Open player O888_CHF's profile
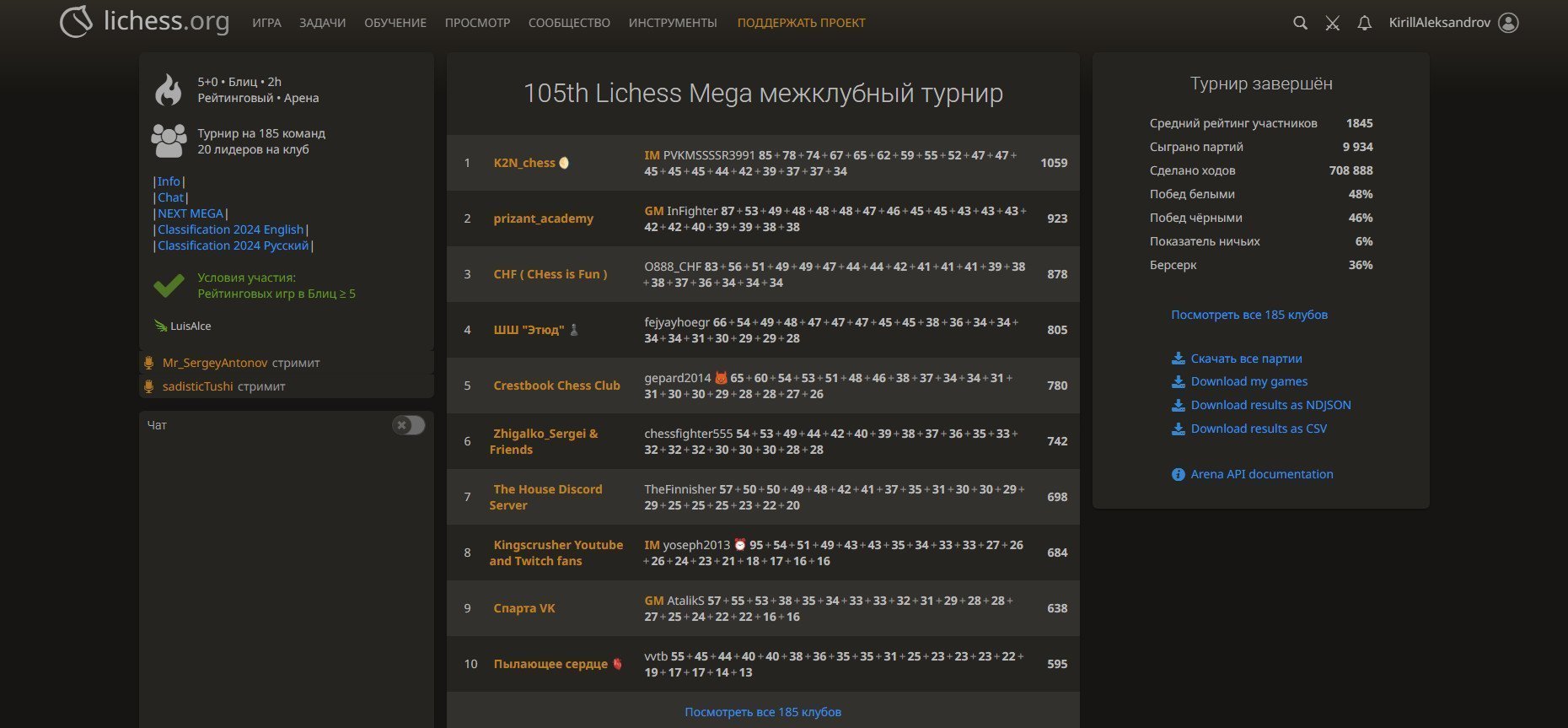 click(x=673, y=267)
